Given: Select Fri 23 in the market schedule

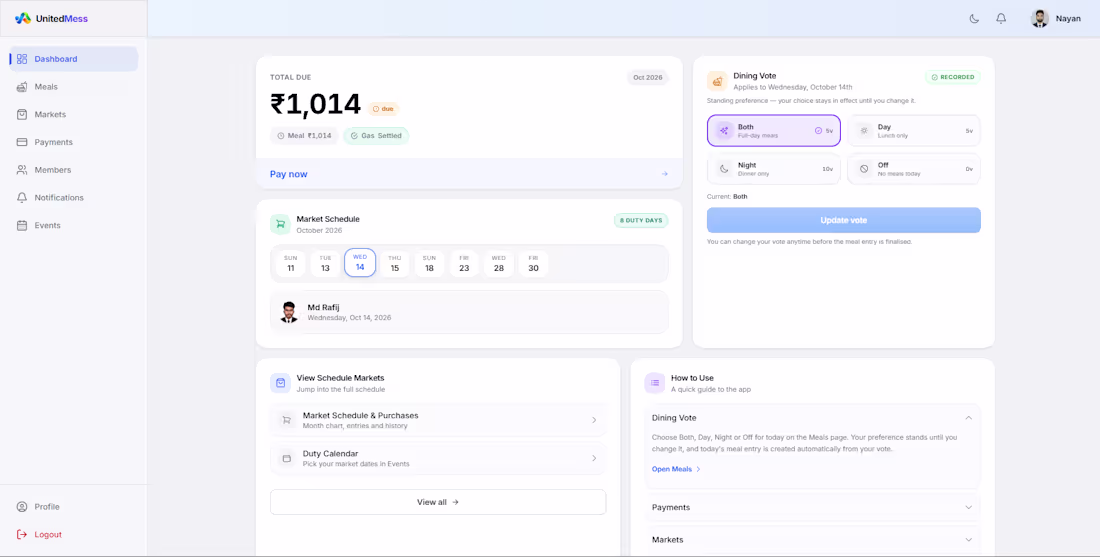Looking at the screenshot, I should click(464, 263).
